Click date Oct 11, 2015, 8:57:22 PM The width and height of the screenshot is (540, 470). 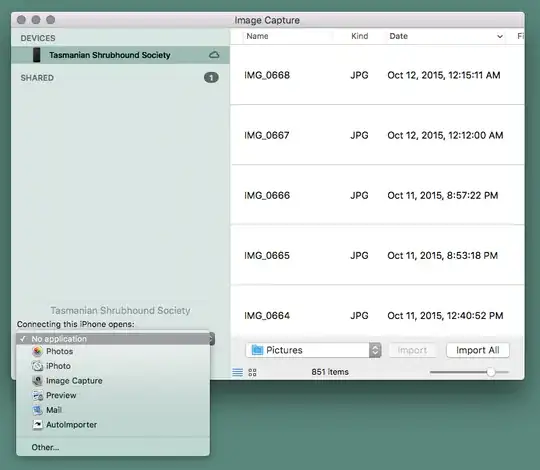[x=443, y=195]
